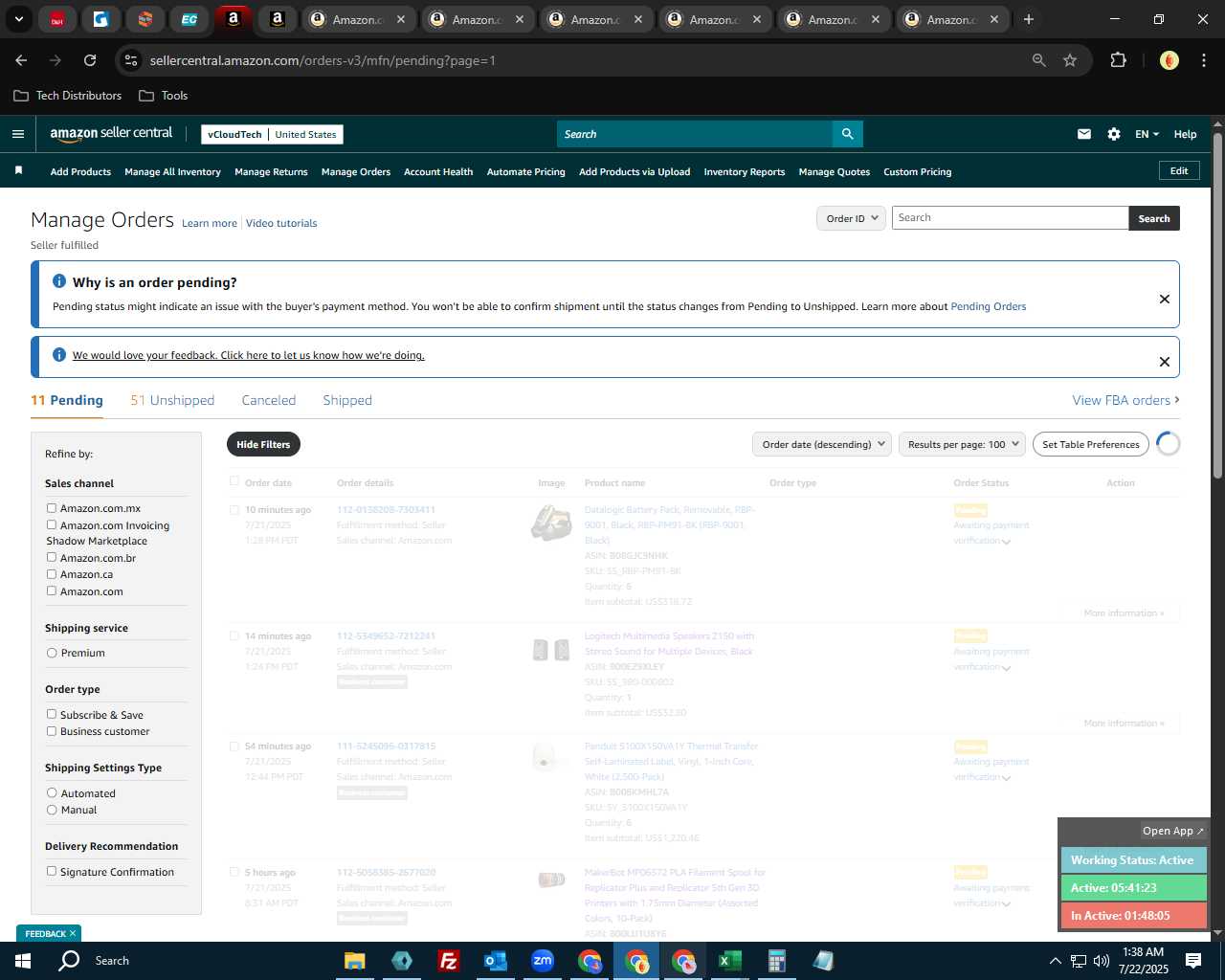Viewport: 1225px width, 980px height.
Task: Click the Amazon Seller Central logo
Action: 111,134
